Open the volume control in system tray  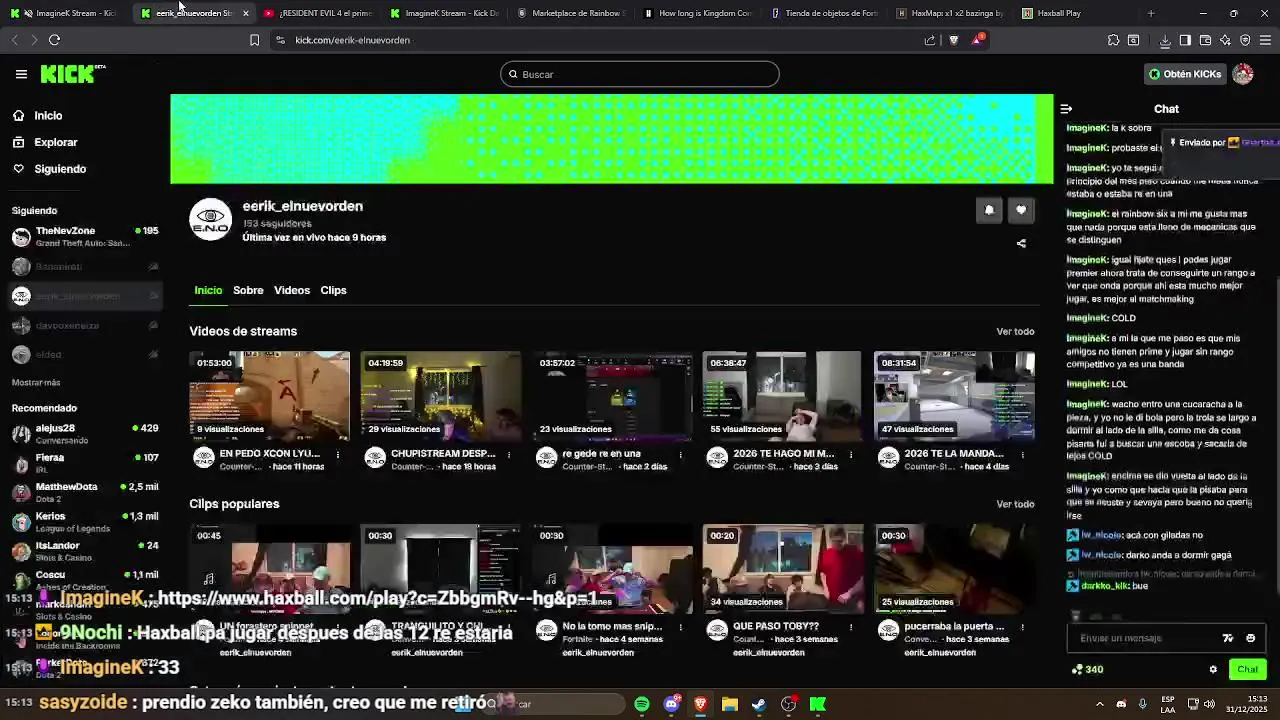coord(1209,704)
